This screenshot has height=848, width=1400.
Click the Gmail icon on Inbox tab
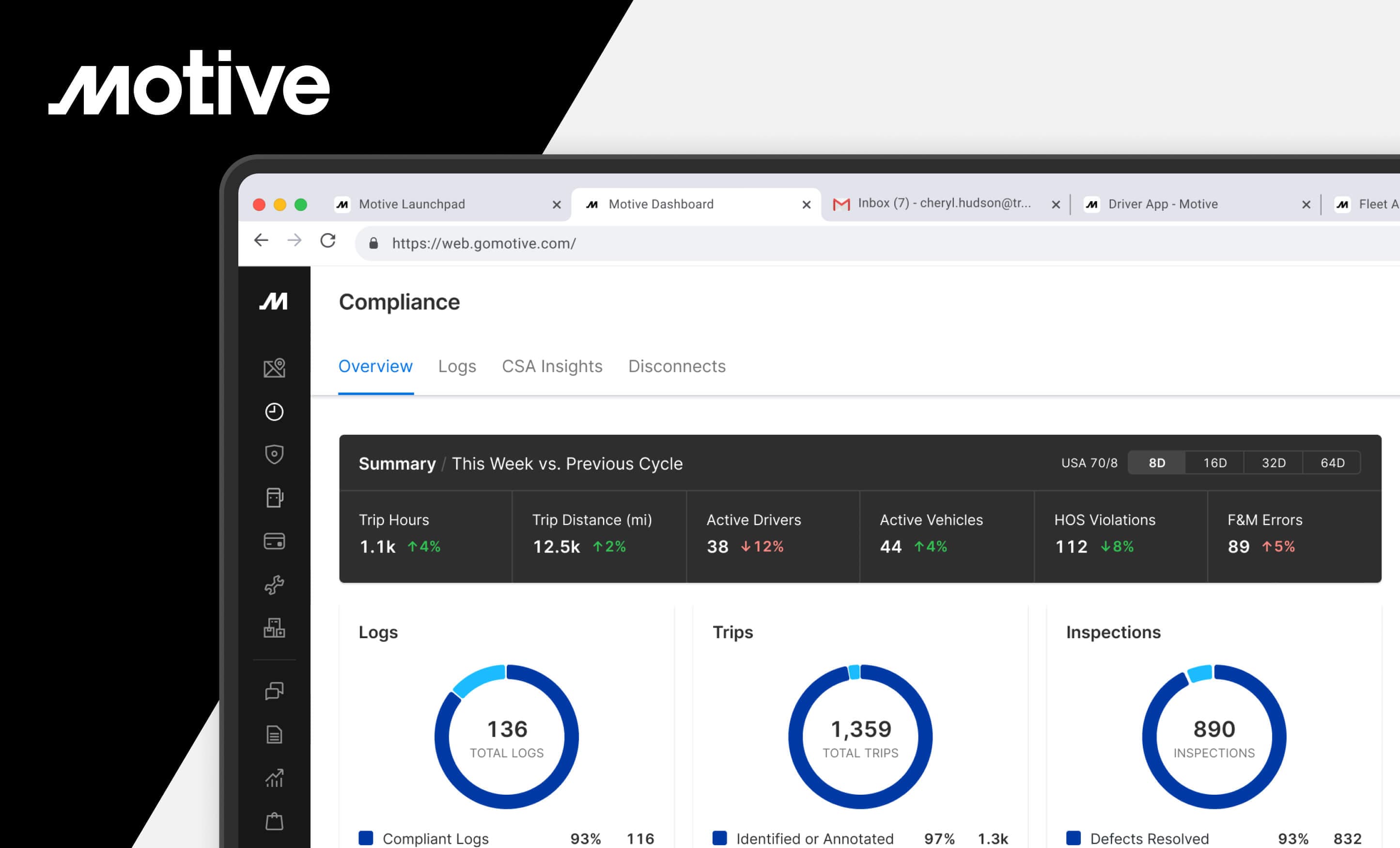[841, 204]
